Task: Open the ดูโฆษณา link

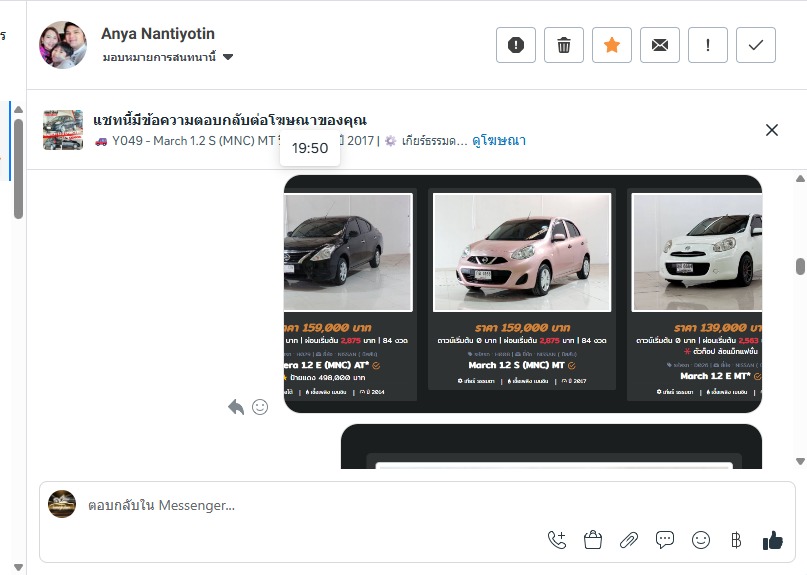Action: pyautogui.click(x=499, y=141)
